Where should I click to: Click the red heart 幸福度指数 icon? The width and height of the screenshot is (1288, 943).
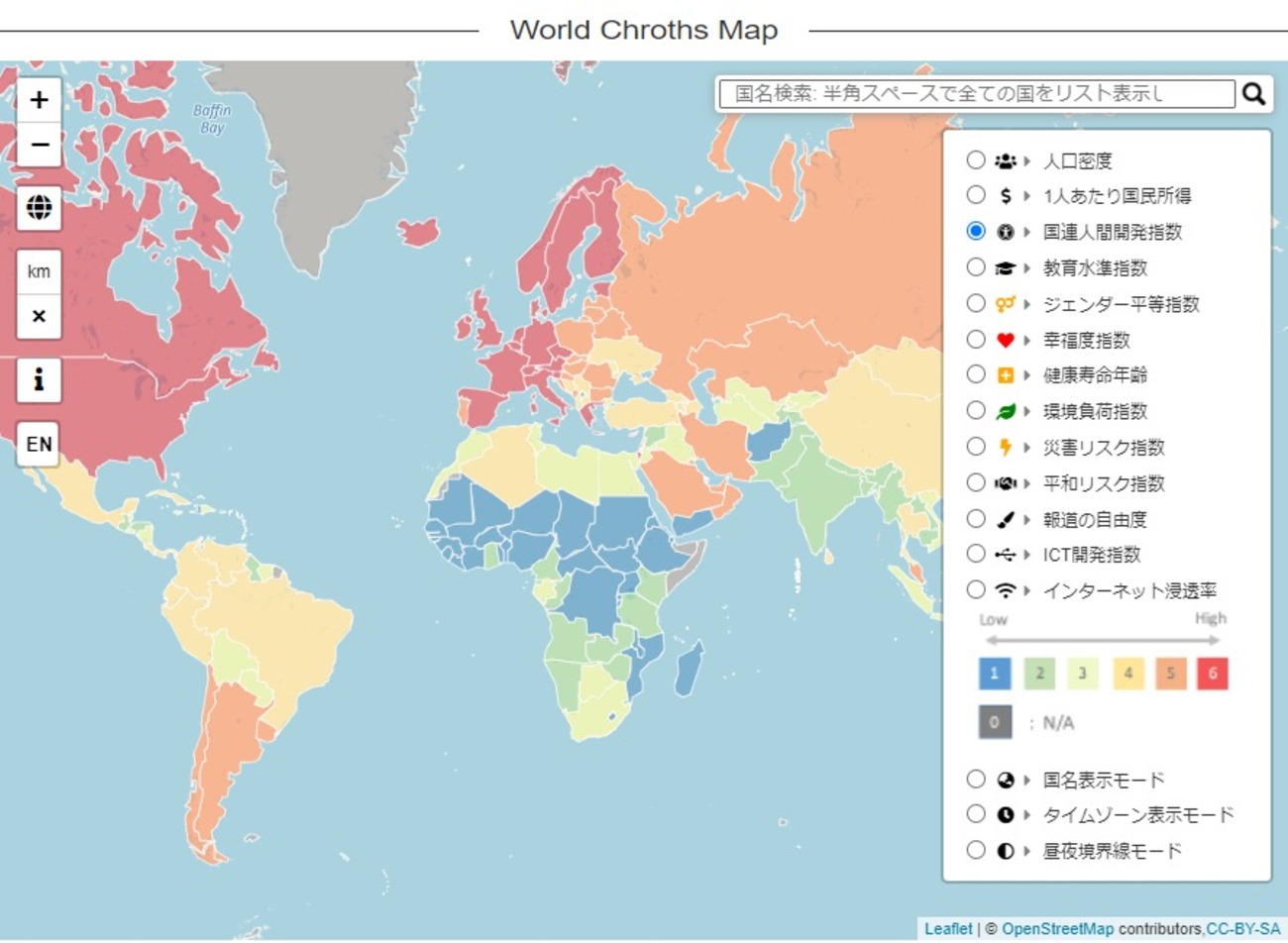[1005, 340]
